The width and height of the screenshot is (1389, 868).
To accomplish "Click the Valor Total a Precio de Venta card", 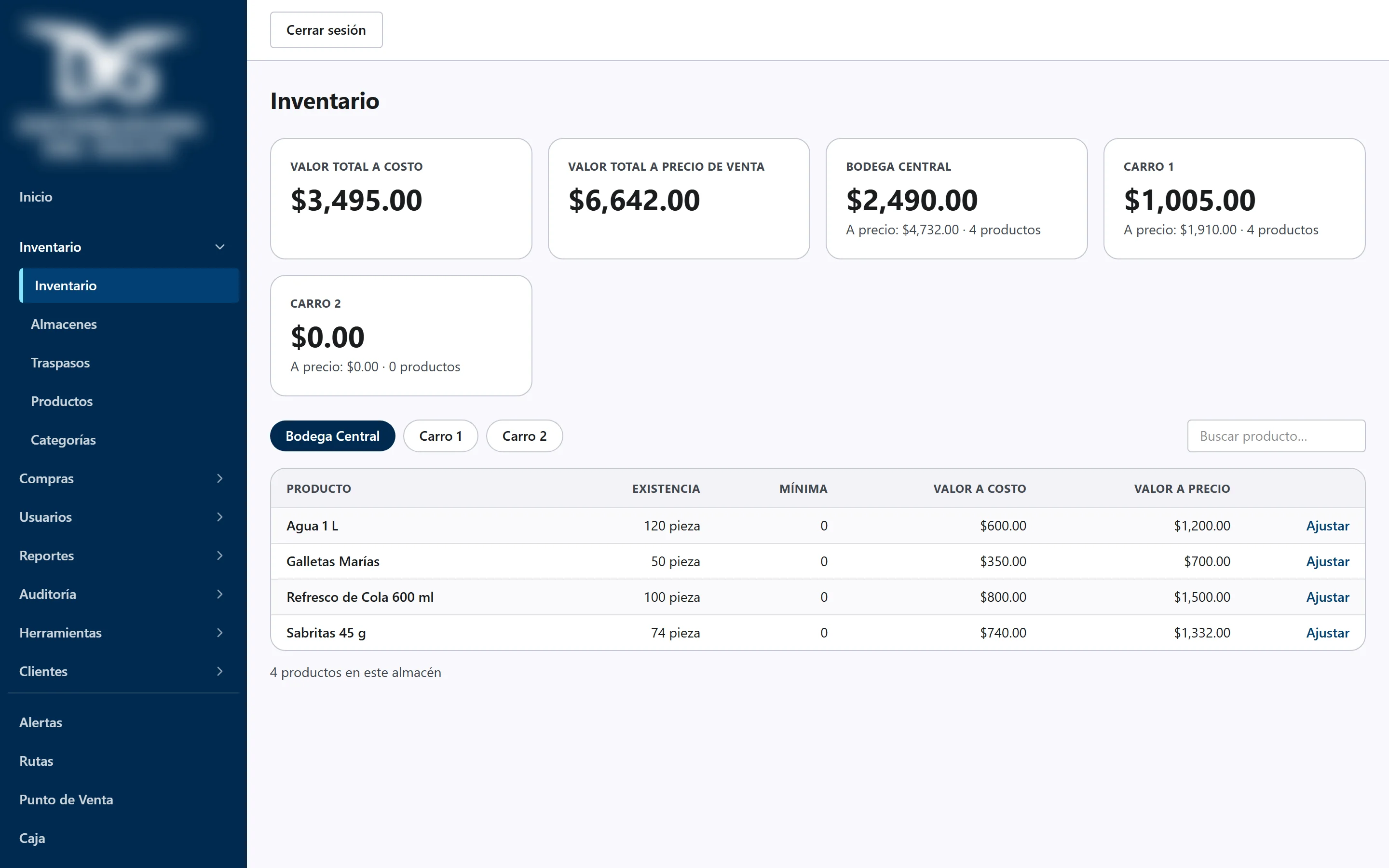I will (679, 199).
